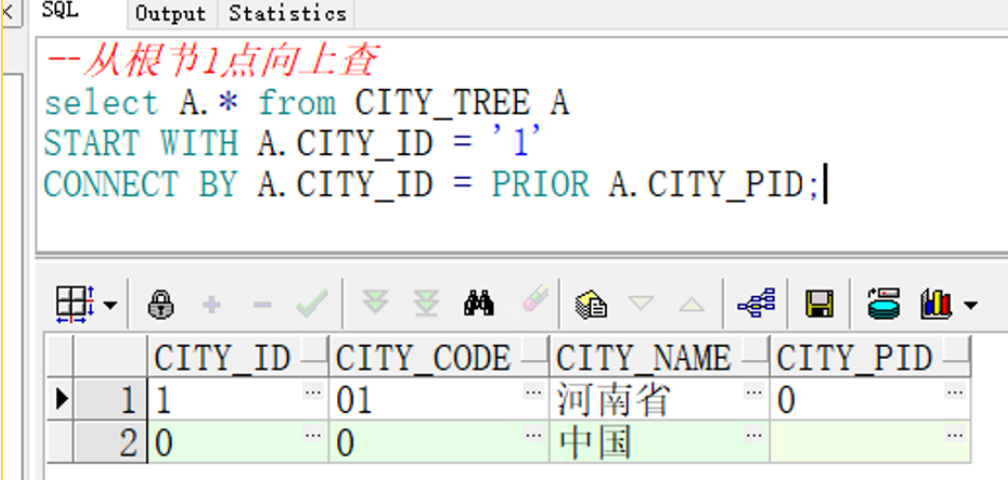
Task: Select row 2 by its row number
Action: click(x=109, y=443)
